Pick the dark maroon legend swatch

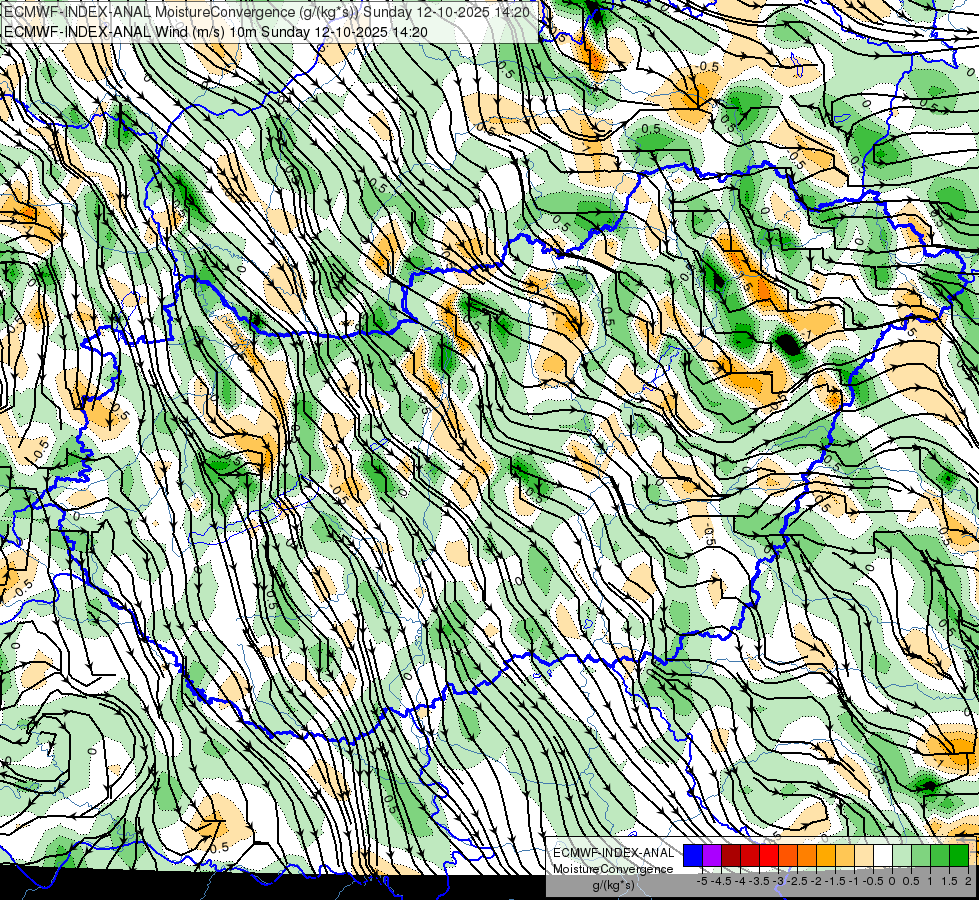pos(731,856)
